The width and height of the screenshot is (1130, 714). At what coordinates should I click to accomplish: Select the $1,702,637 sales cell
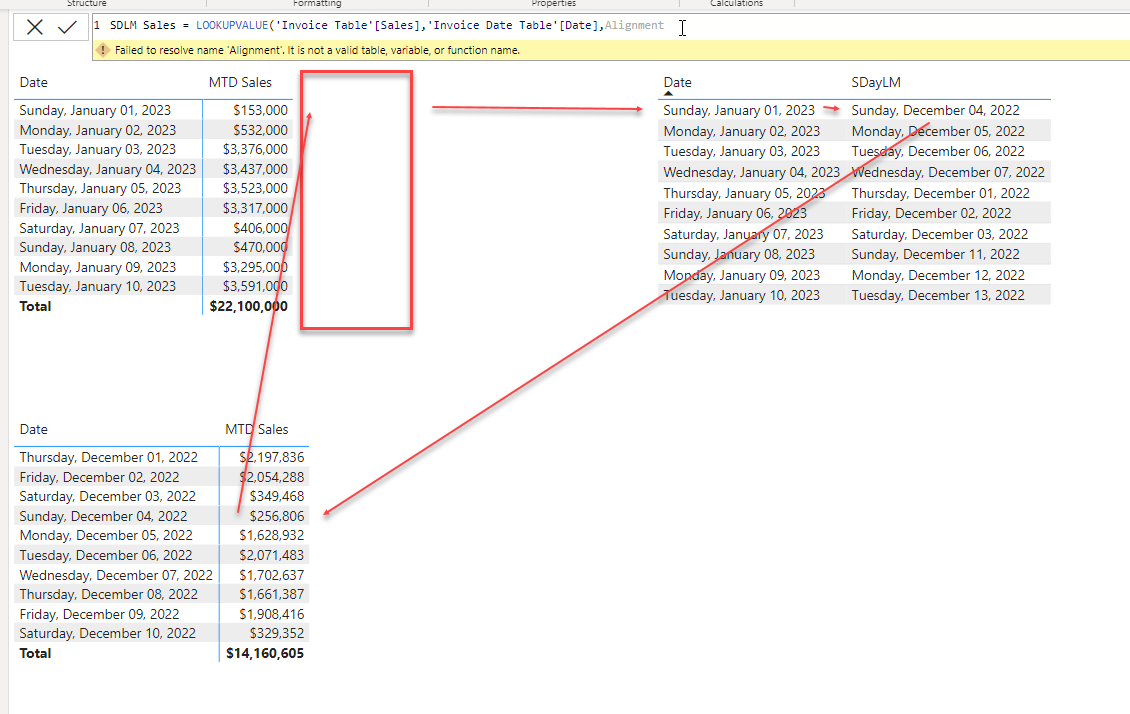(272, 576)
